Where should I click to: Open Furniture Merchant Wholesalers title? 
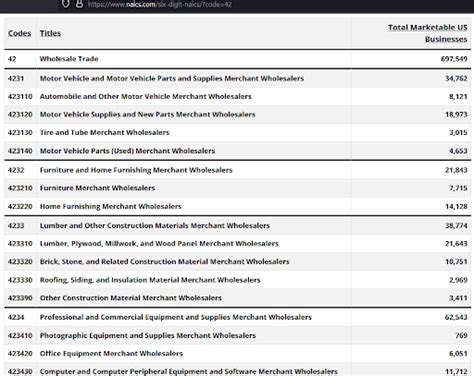pos(97,188)
